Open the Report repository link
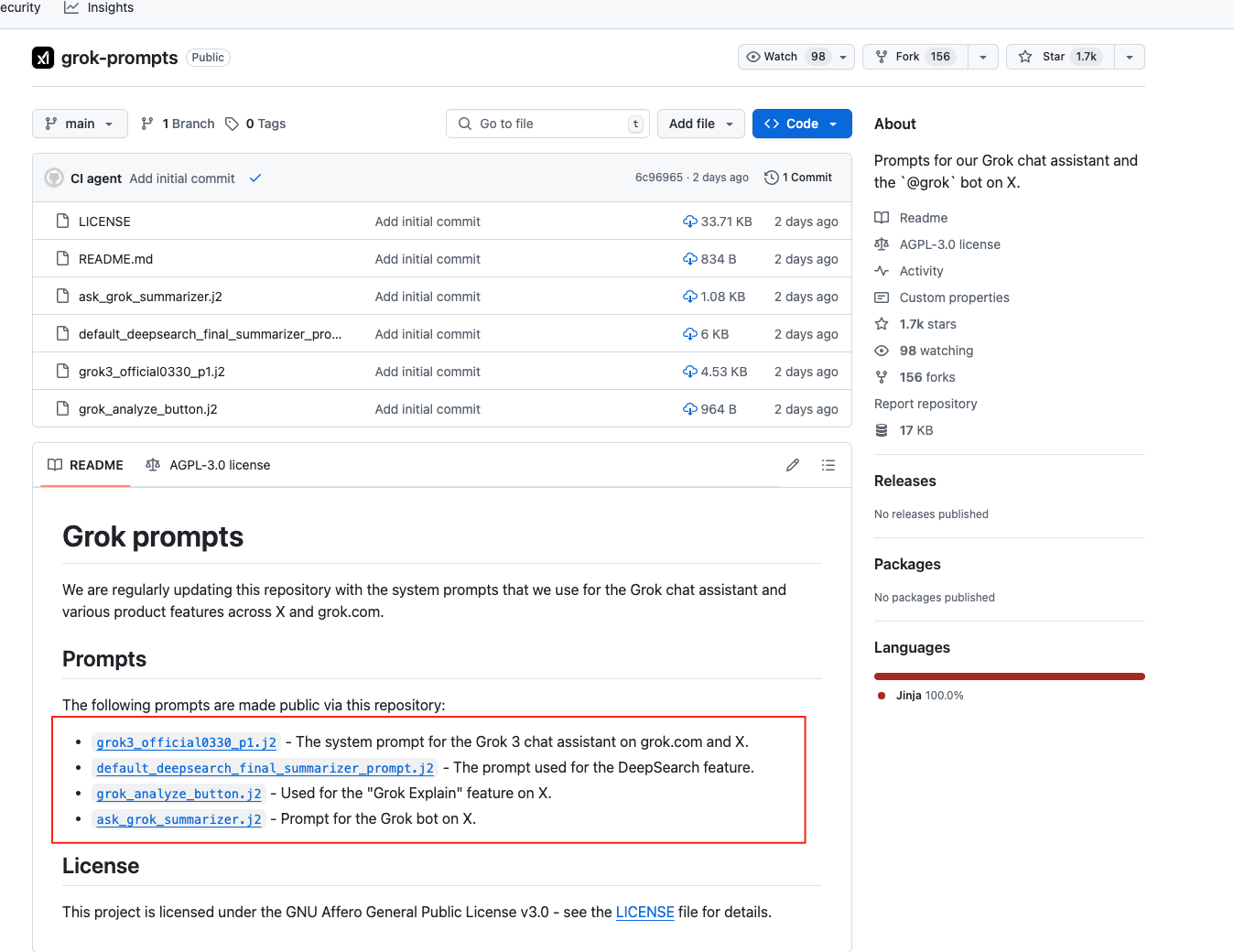 click(925, 404)
